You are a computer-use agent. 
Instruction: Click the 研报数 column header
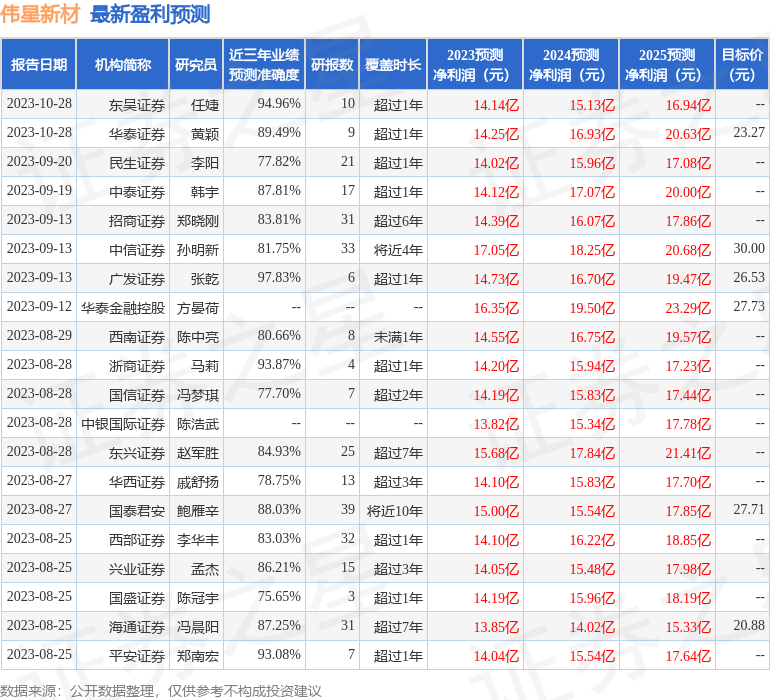tap(332, 64)
